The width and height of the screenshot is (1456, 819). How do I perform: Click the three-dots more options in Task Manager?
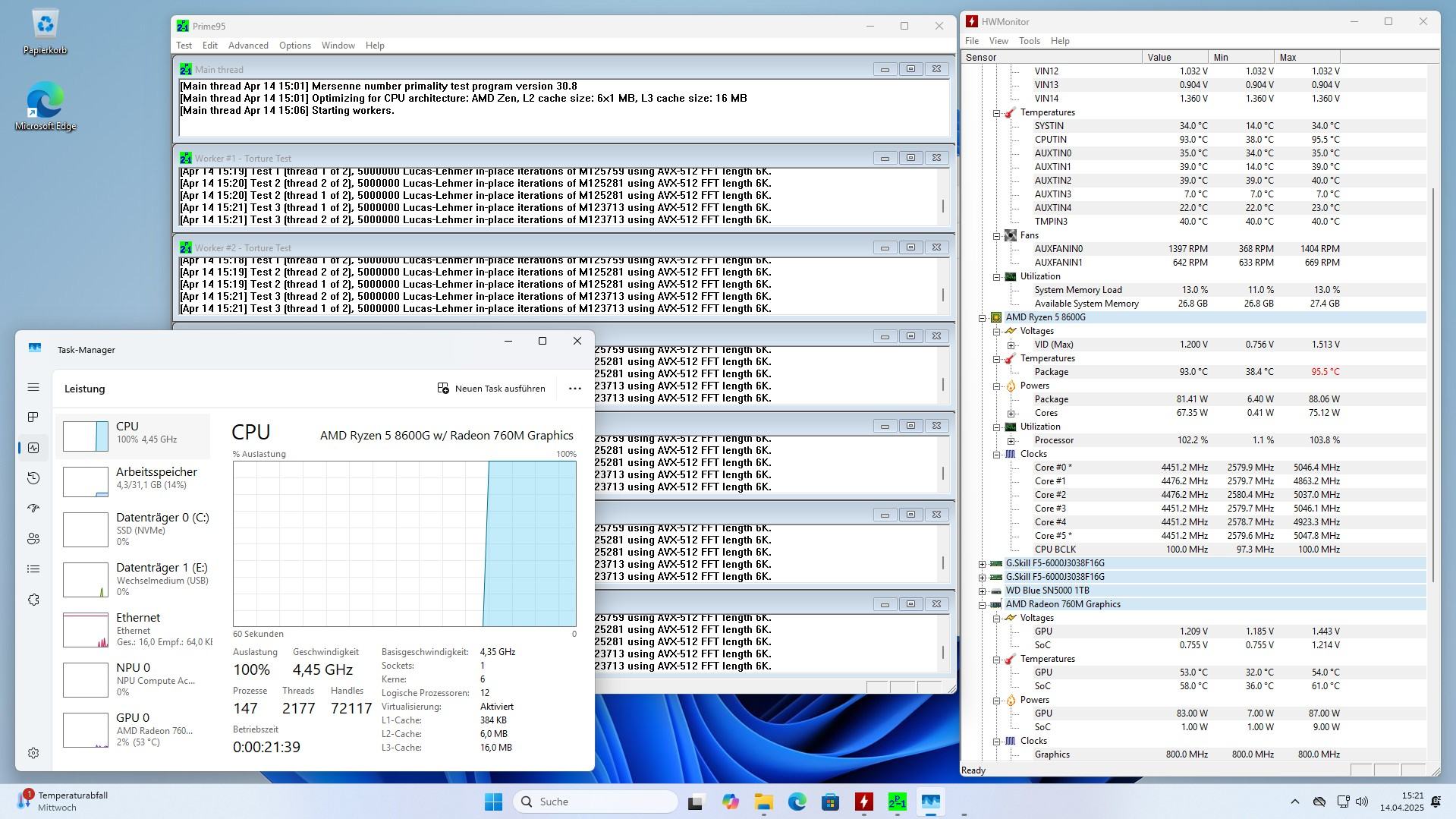point(575,389)
